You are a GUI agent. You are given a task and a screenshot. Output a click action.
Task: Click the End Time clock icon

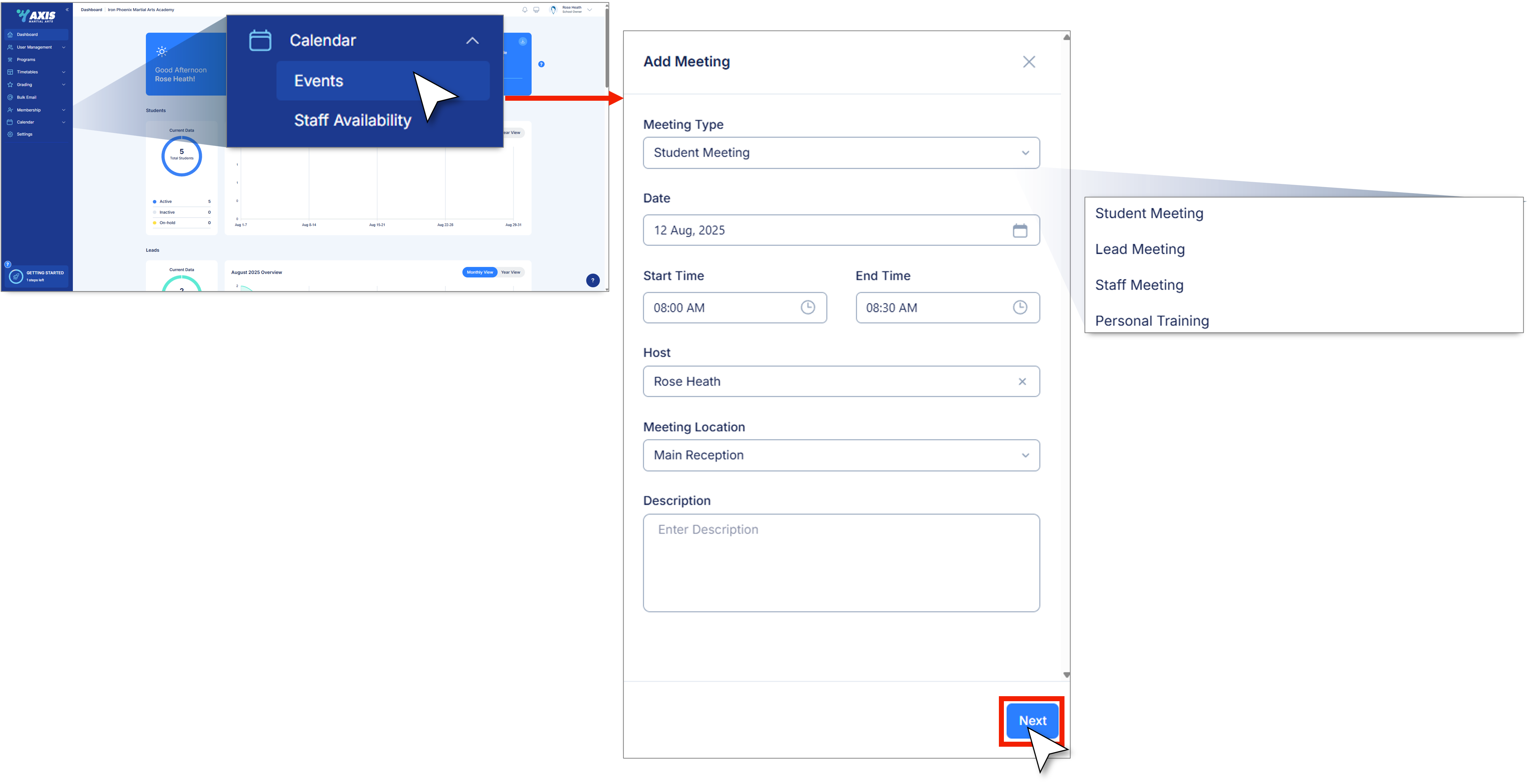coord(1020,307)
